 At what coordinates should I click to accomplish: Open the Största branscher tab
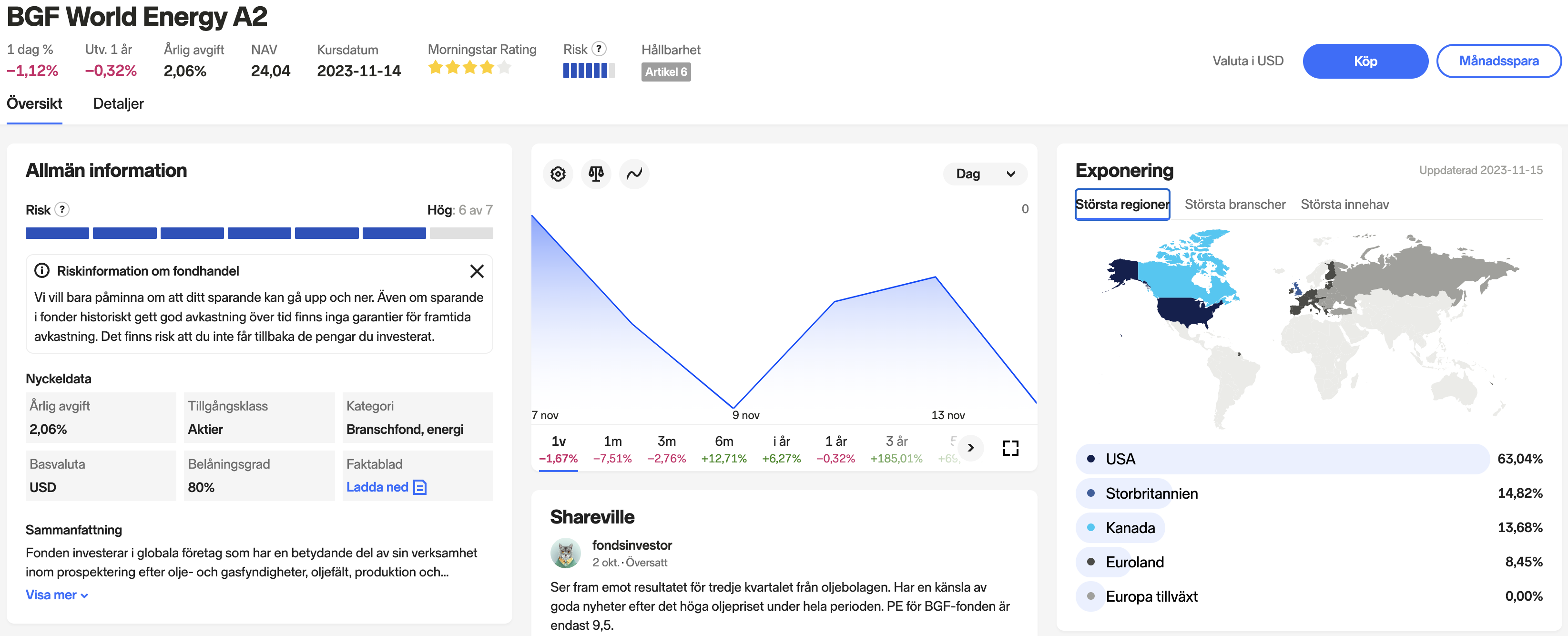click(x=1234, y=205)
